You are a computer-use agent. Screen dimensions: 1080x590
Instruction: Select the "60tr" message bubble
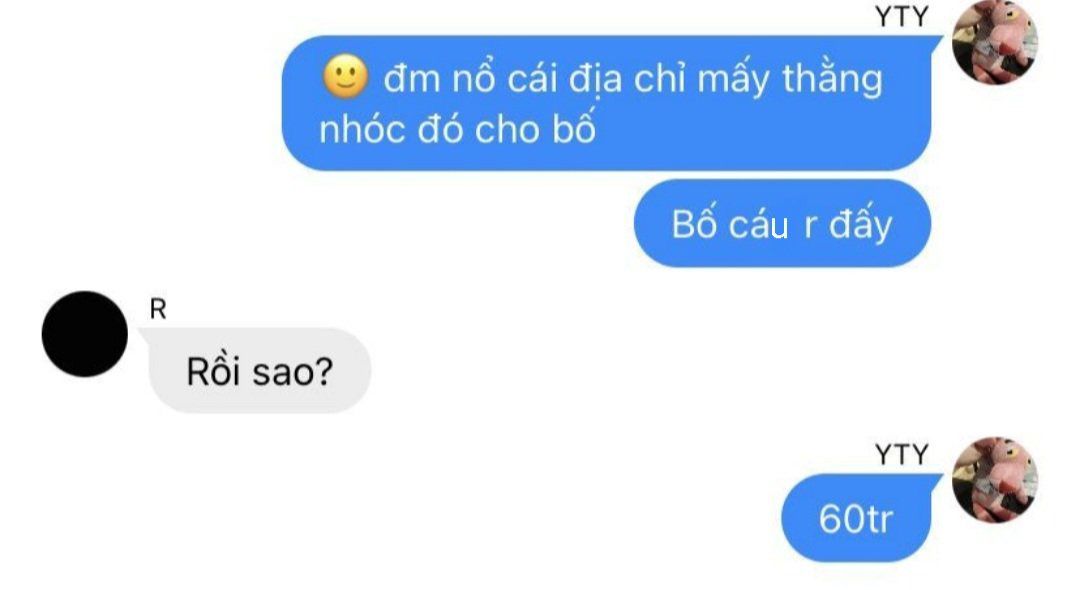(856, 518)
